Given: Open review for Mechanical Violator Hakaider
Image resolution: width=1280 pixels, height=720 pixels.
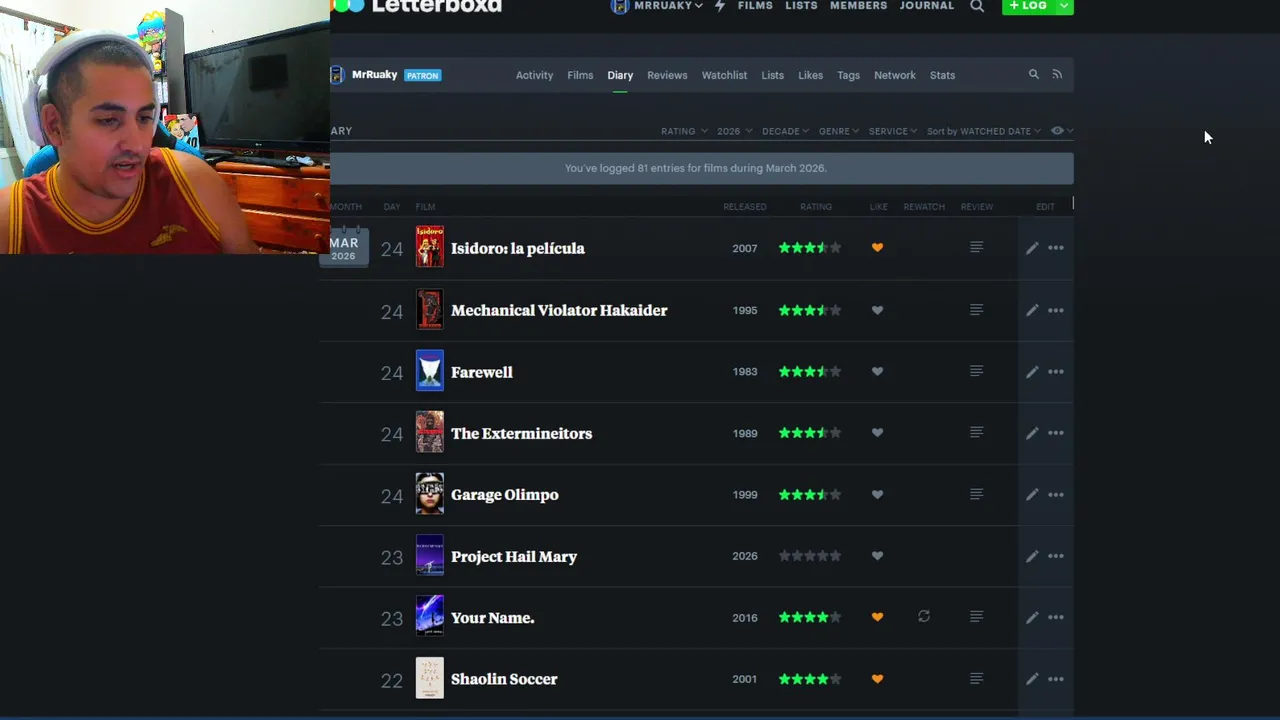Looking at the screenshot, I should (x=977, y=310).
